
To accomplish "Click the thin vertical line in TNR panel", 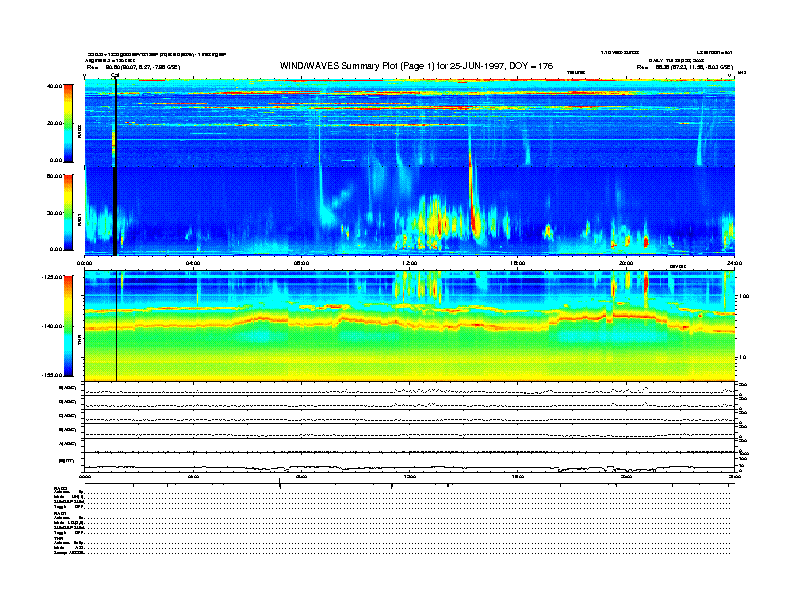I will point(117,326).
